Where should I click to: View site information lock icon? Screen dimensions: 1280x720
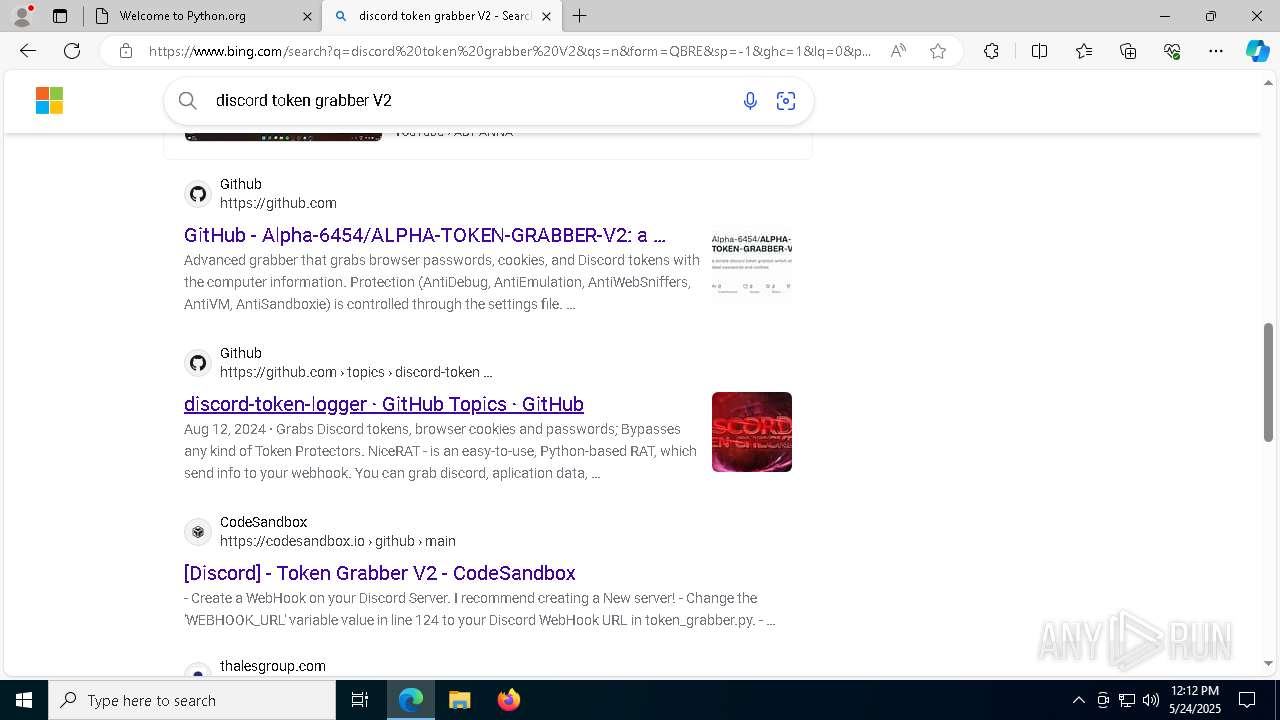(125, 51)
